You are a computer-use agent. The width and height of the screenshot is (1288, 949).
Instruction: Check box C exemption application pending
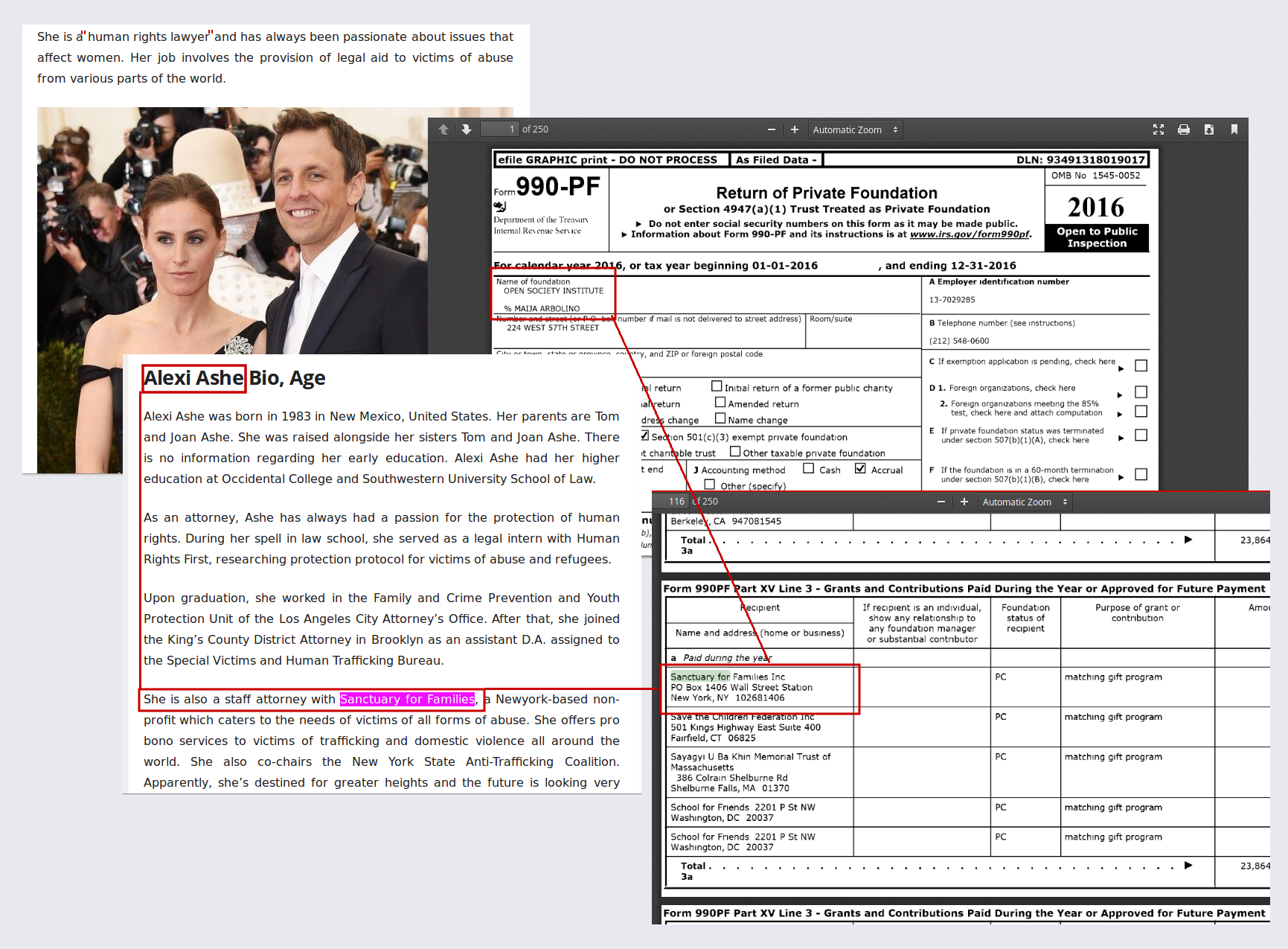pyautogui.click(x=1141, y=365)
